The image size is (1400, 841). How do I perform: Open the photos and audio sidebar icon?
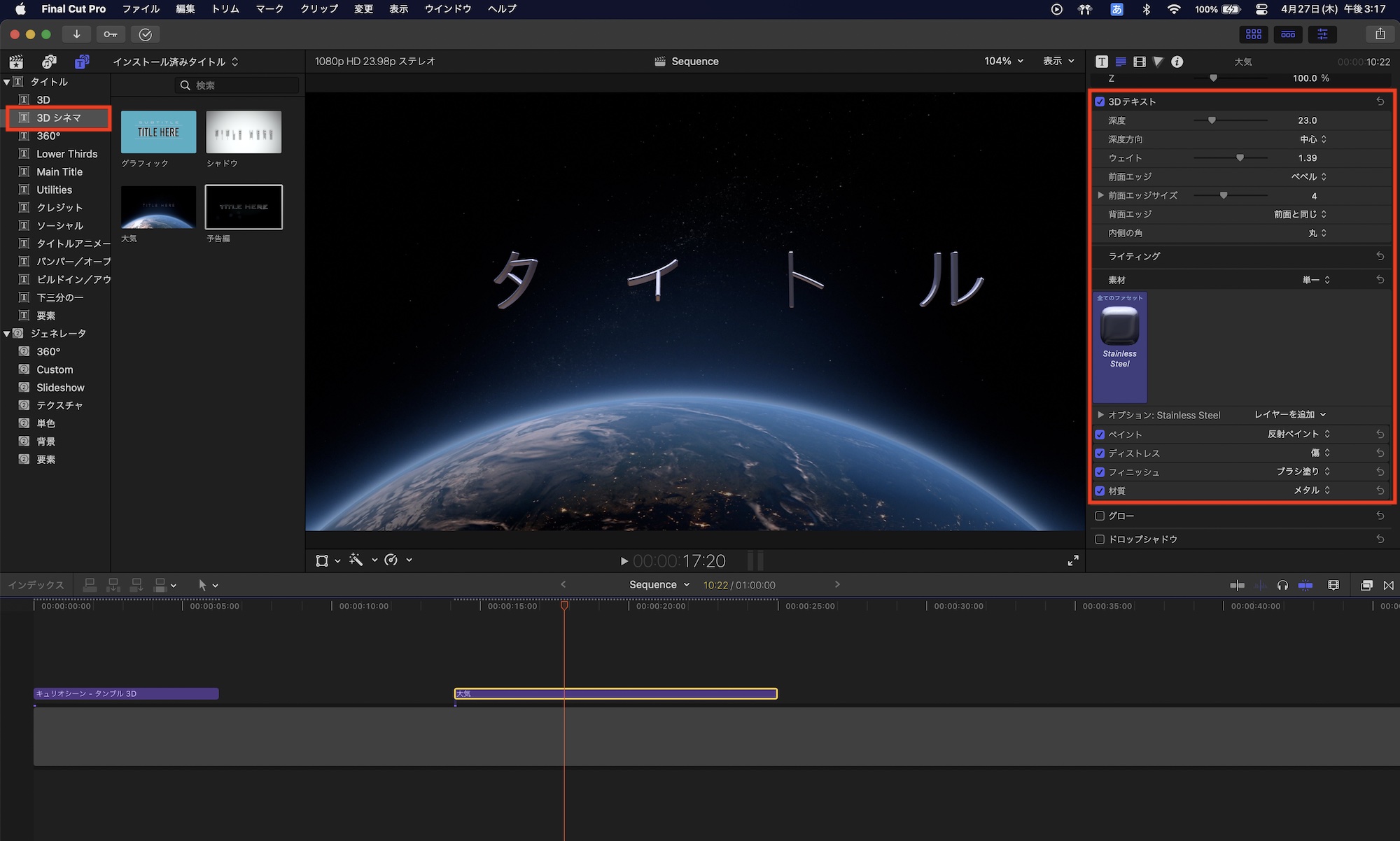pyautogui.click(x=49, y=62)
